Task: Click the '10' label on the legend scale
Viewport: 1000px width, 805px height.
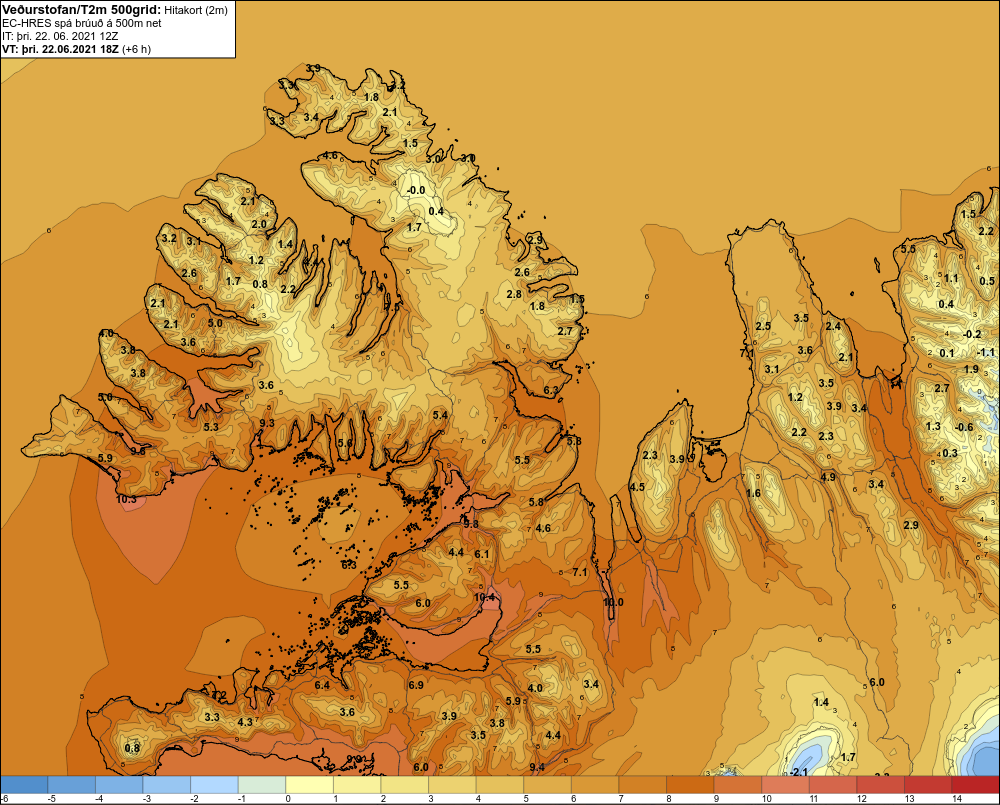Action: point(767,799)
